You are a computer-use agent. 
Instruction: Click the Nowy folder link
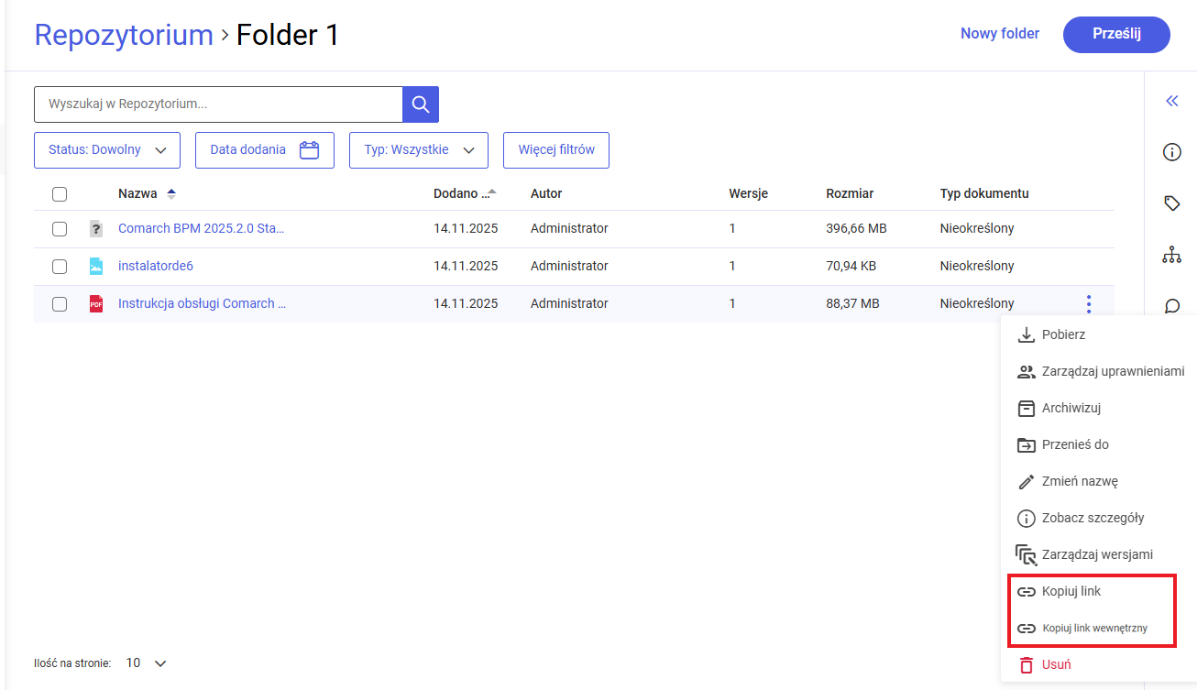click(x=999, y=34)
